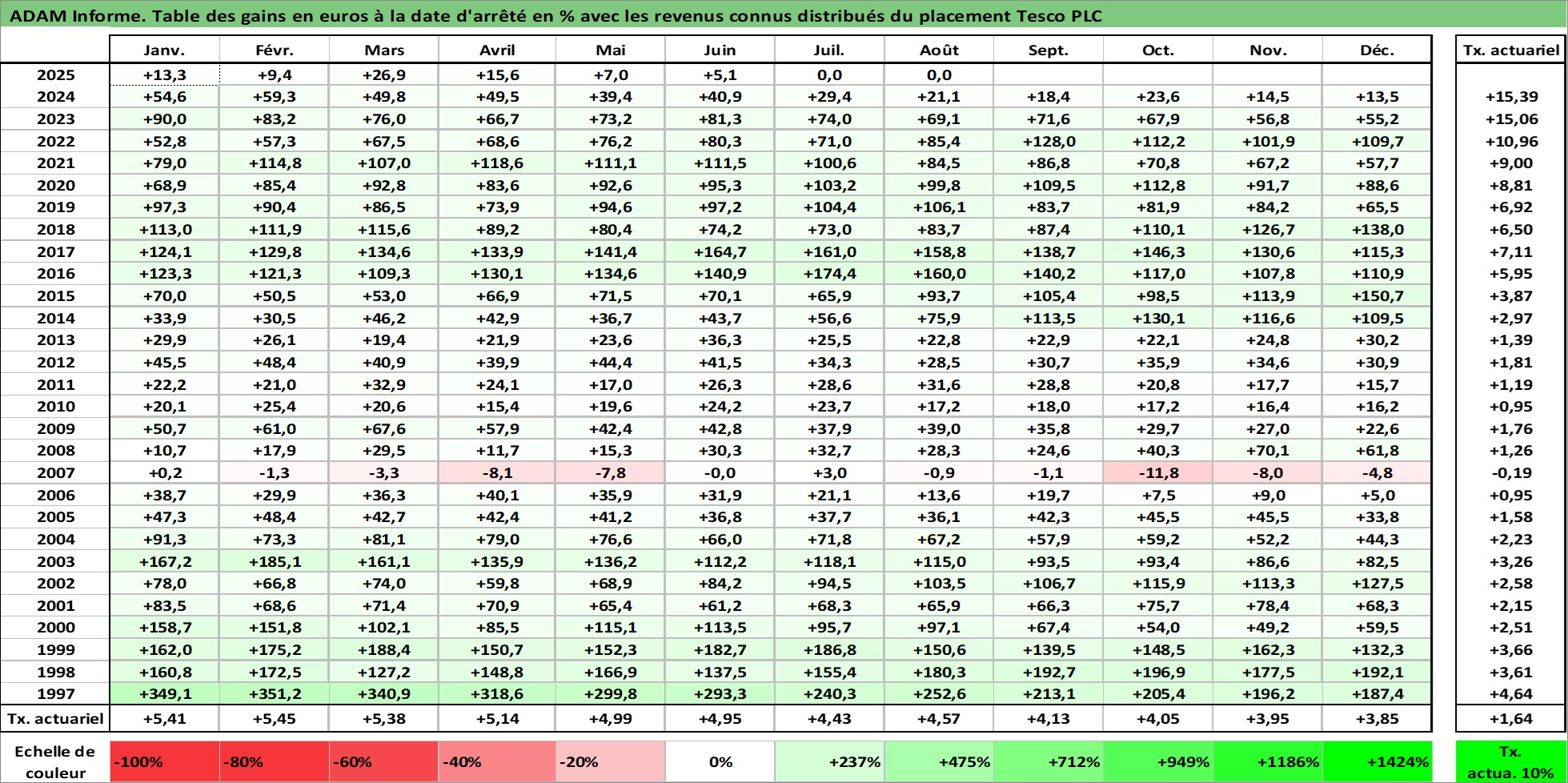The image size is (1568, 783).
Task: Select the +174,4 cell in 2016 row
Action: point(829,274)
